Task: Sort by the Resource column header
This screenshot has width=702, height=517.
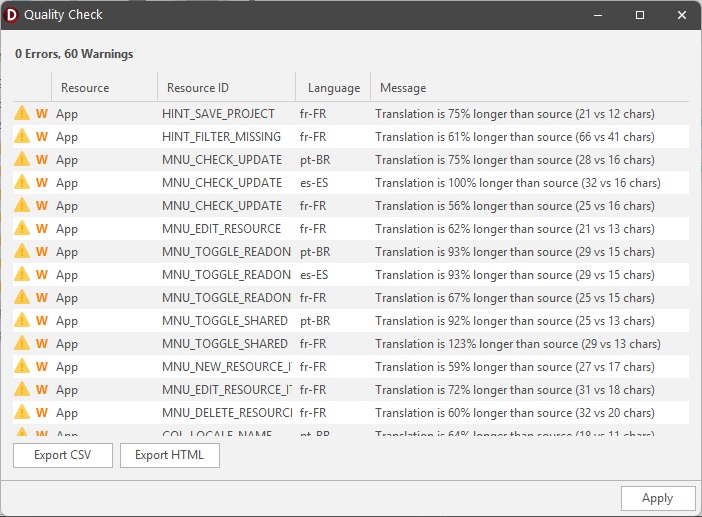Action: tap(85, 88)
